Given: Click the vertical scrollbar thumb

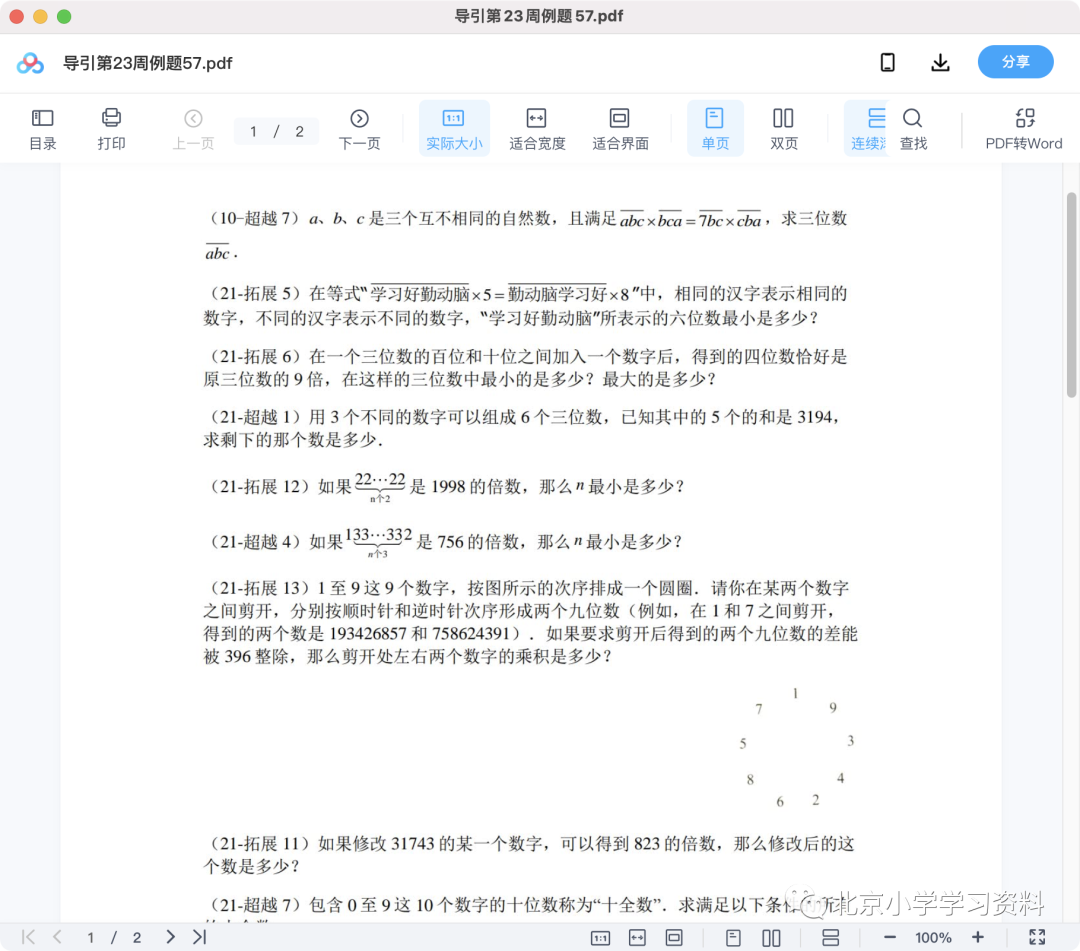Looking at the screenshot, I should [1071, 295].
